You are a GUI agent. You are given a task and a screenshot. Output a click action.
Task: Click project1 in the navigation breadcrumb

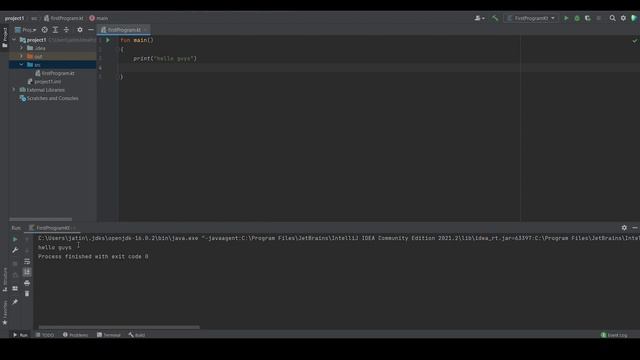(x=14, y=18)
